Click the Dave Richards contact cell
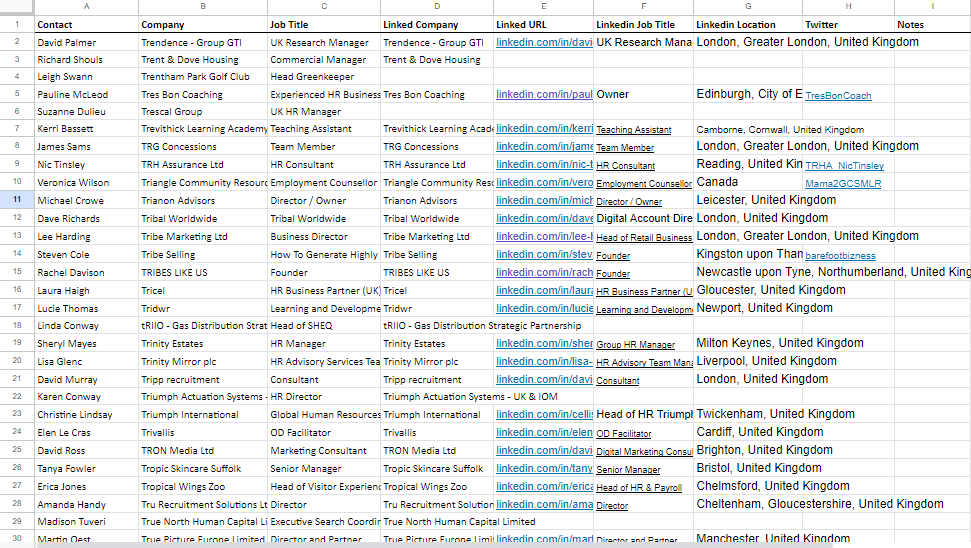The height and width of the screenshot is (548, 971). (x=86, y=219)
